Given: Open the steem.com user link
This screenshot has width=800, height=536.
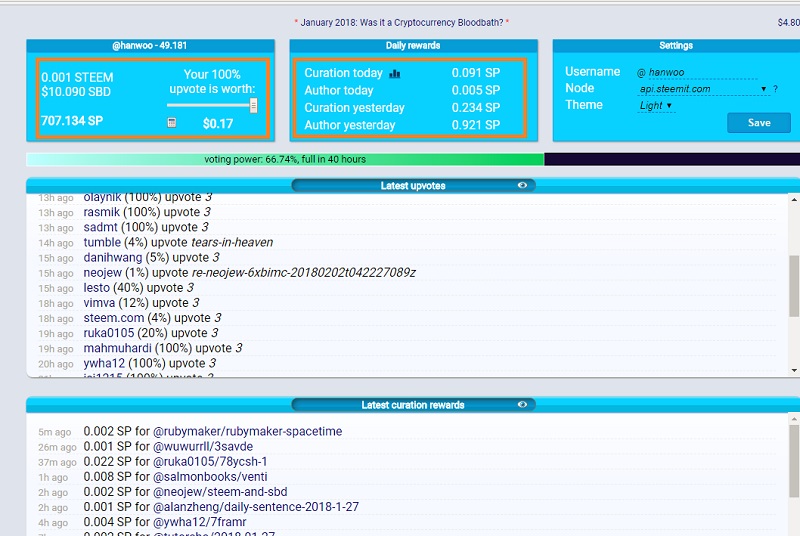Looking at the screenshot, I should (x=114, y=318).
